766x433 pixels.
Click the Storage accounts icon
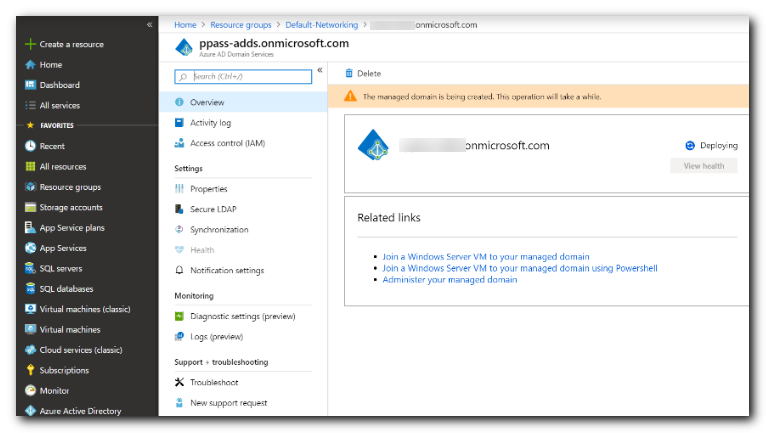30,207
